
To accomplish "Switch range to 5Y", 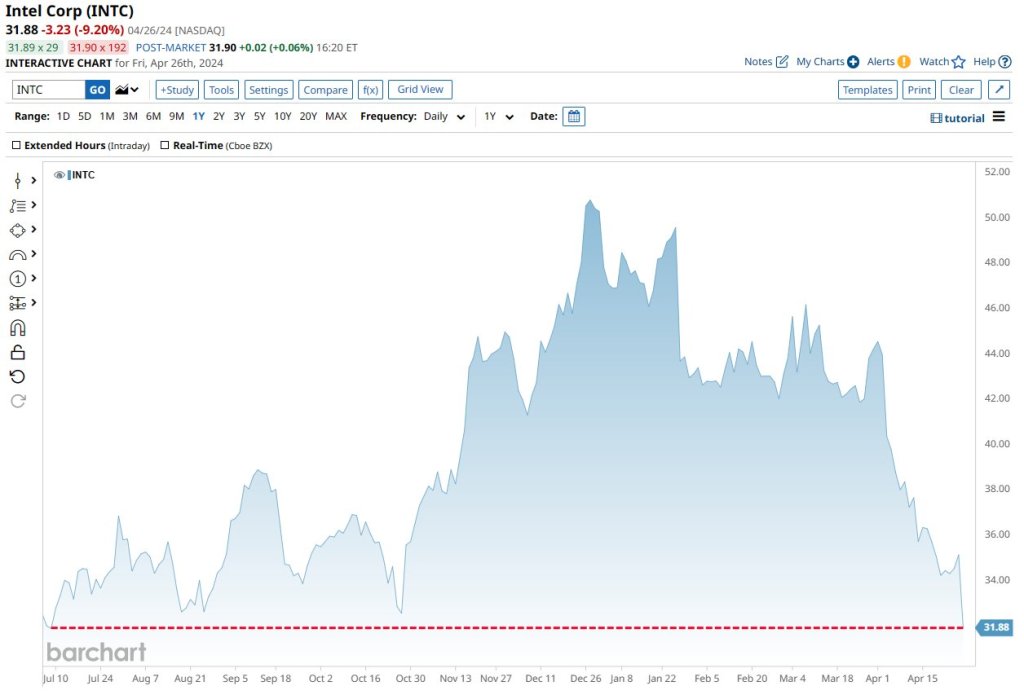I will point(259,117).
